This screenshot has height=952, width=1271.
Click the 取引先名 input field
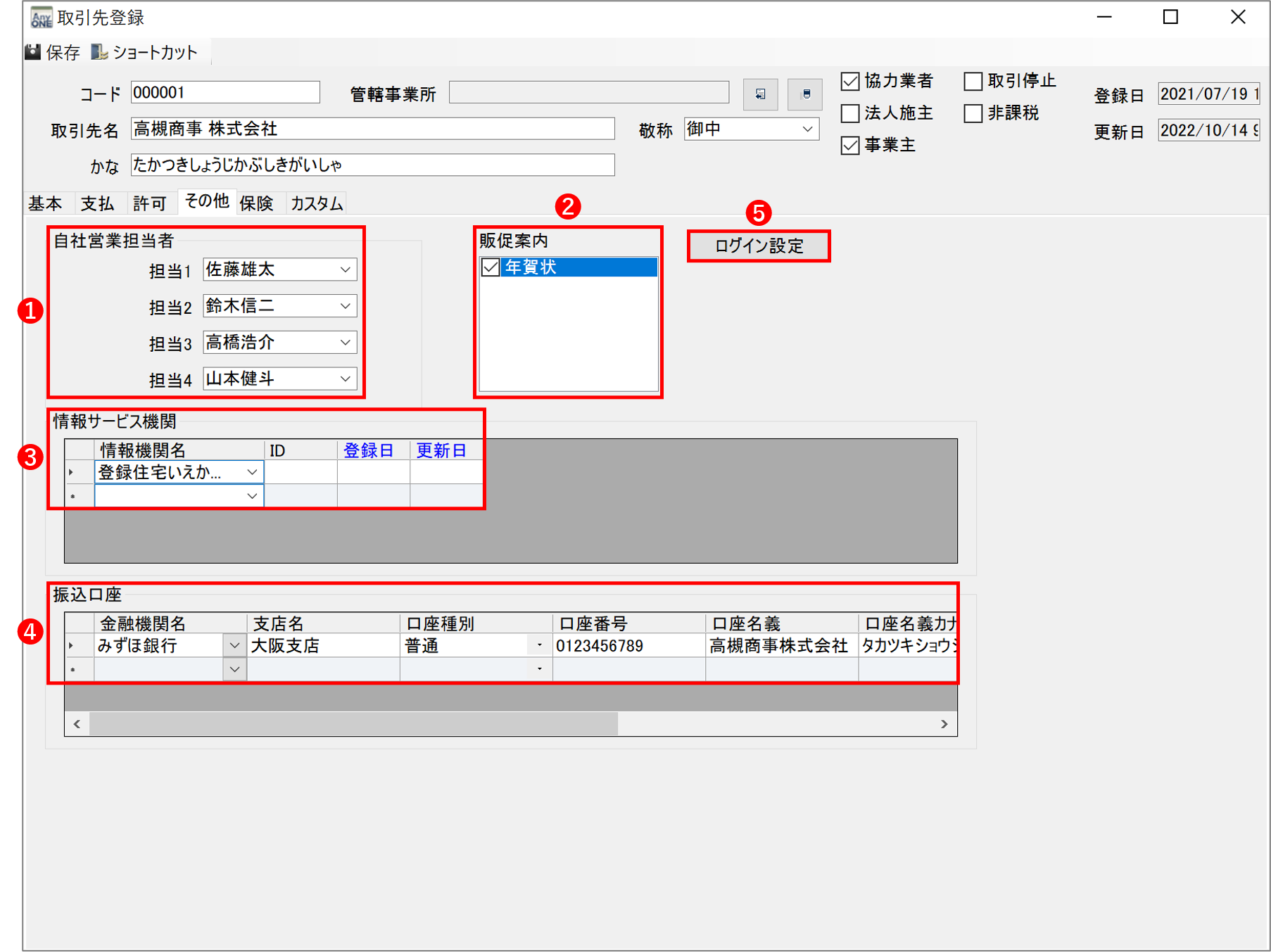click(x=372, y=129)
